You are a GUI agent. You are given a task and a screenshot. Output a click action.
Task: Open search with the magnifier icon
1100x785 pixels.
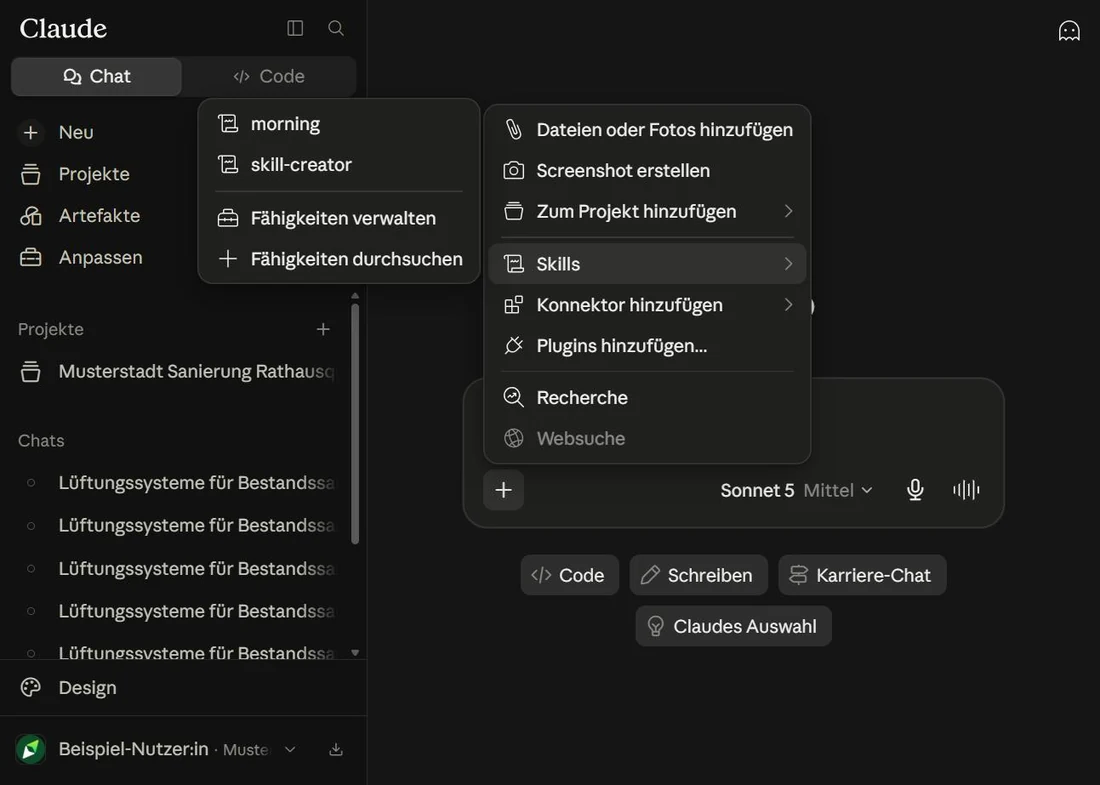pos(336,28)
